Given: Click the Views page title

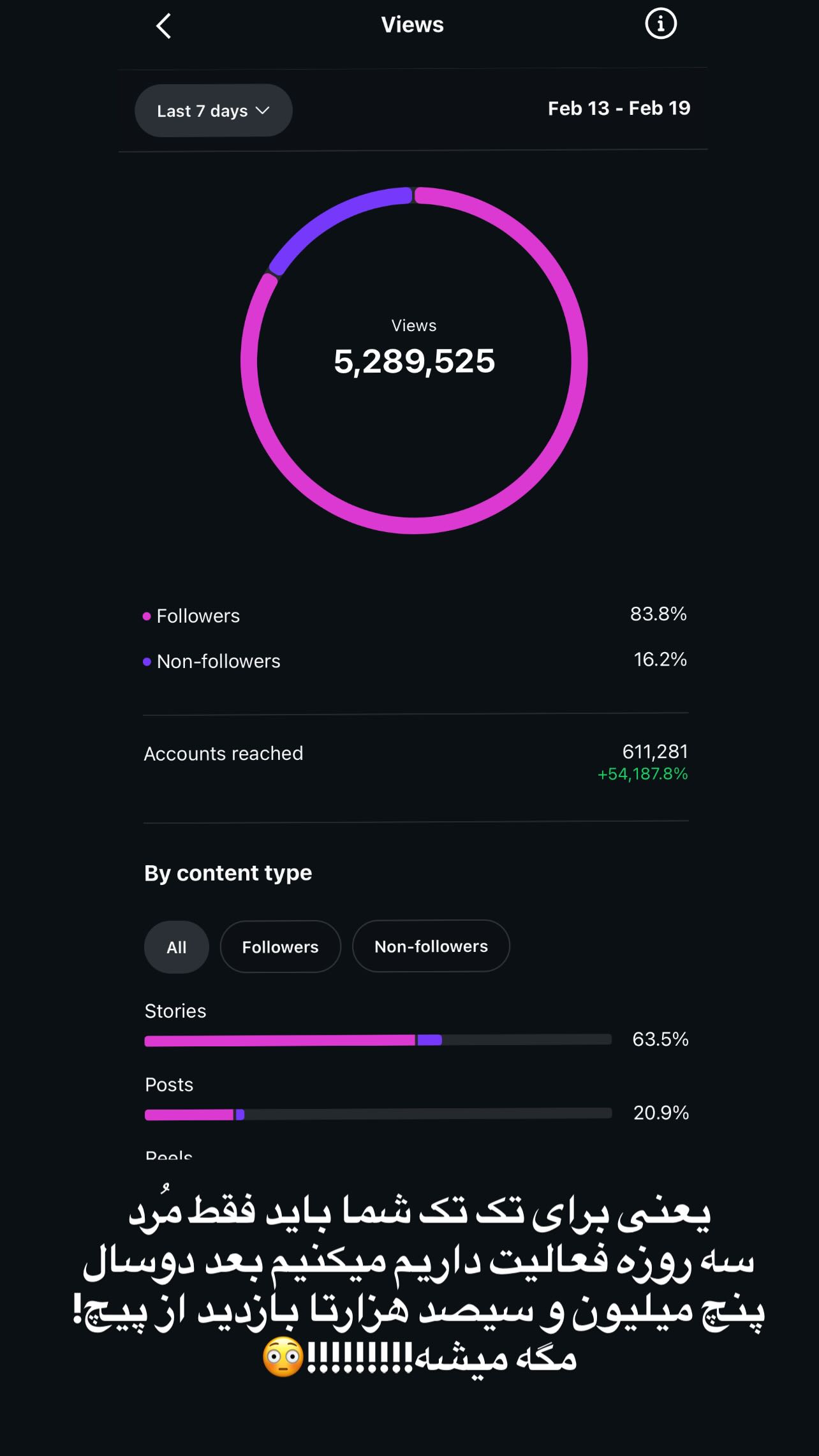Looking at the screenshot, I should (412, 25).
